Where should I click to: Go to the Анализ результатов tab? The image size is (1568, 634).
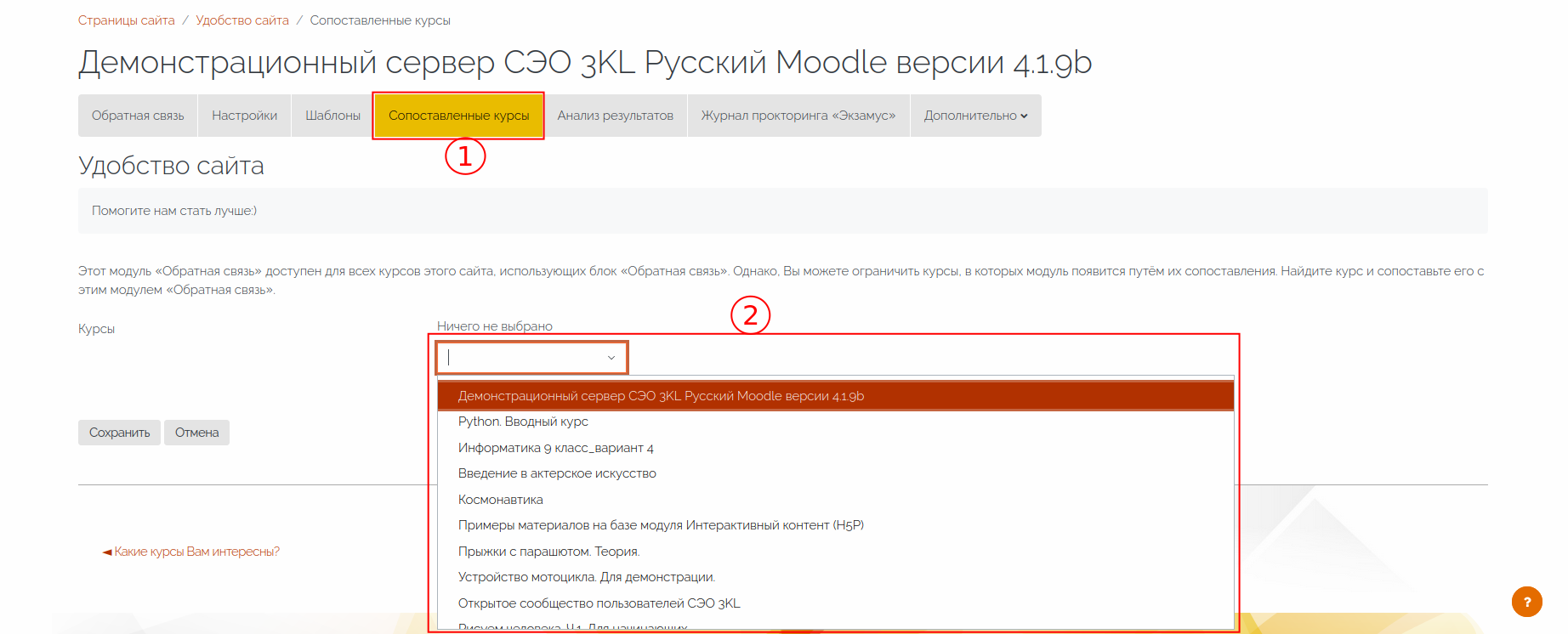pyautogui.click(x=615, y=116)
